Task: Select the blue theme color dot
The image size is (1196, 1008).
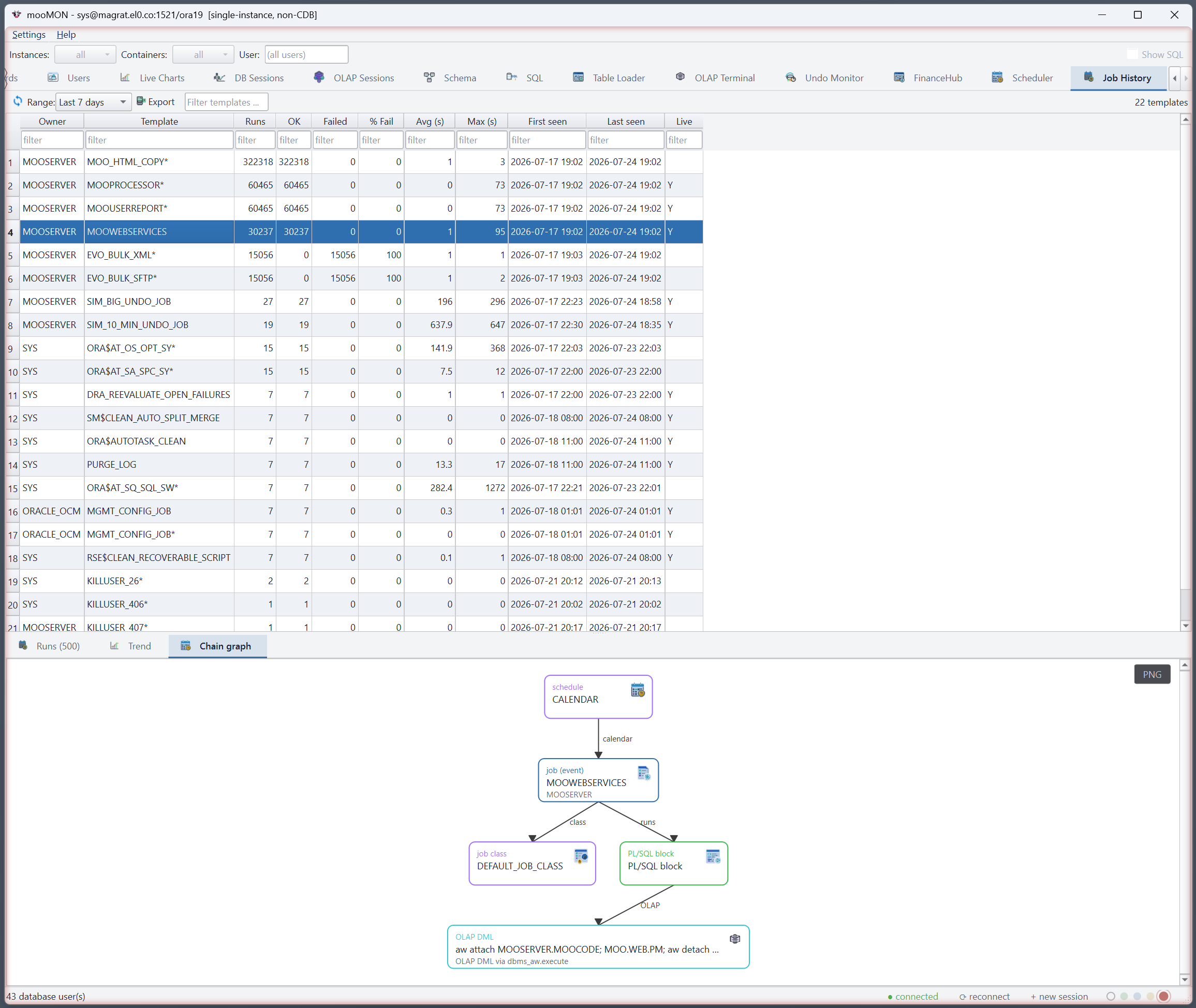Action: pyautogui.click(x=1137, y=996)
